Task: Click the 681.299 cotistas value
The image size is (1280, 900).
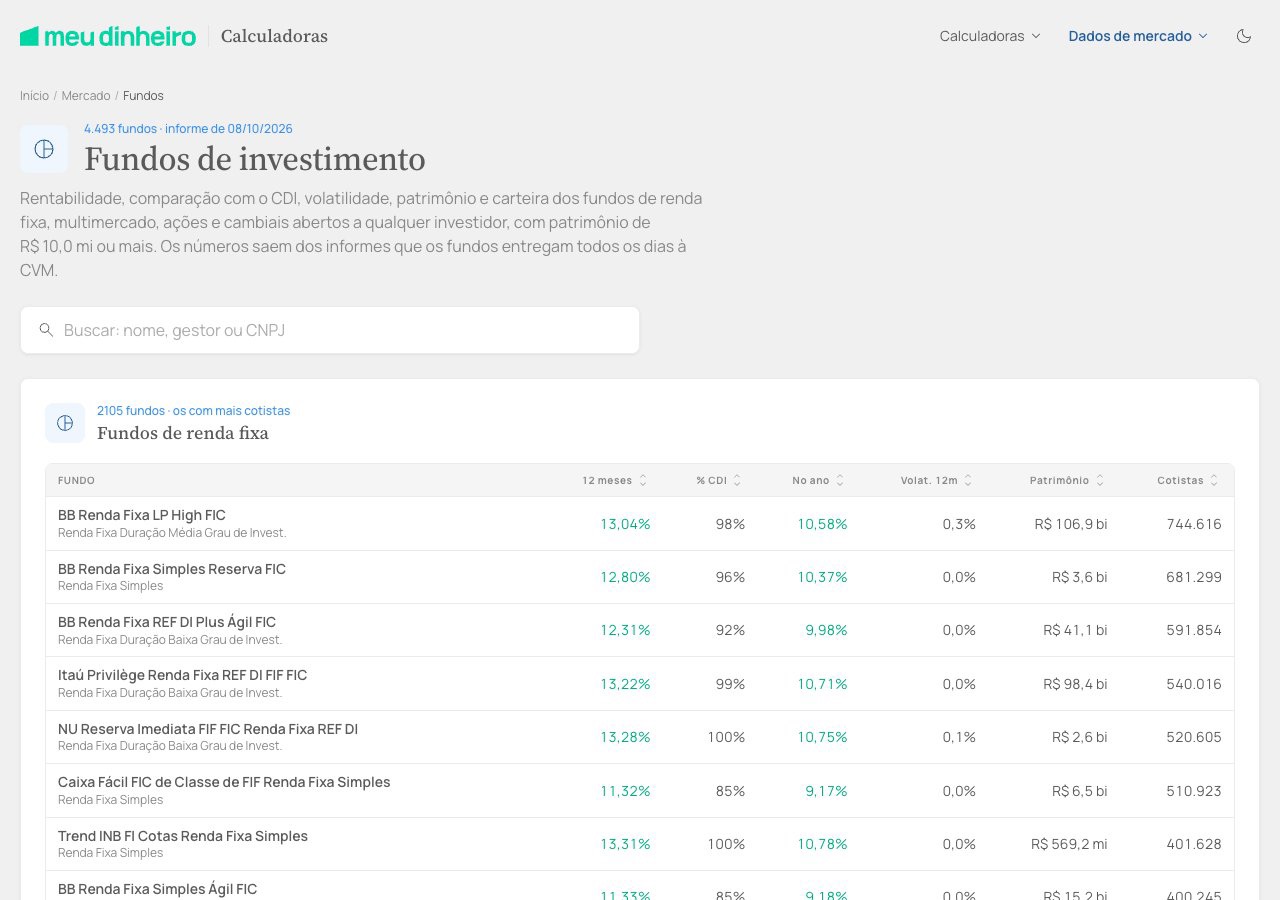Action: (1194, 577)
